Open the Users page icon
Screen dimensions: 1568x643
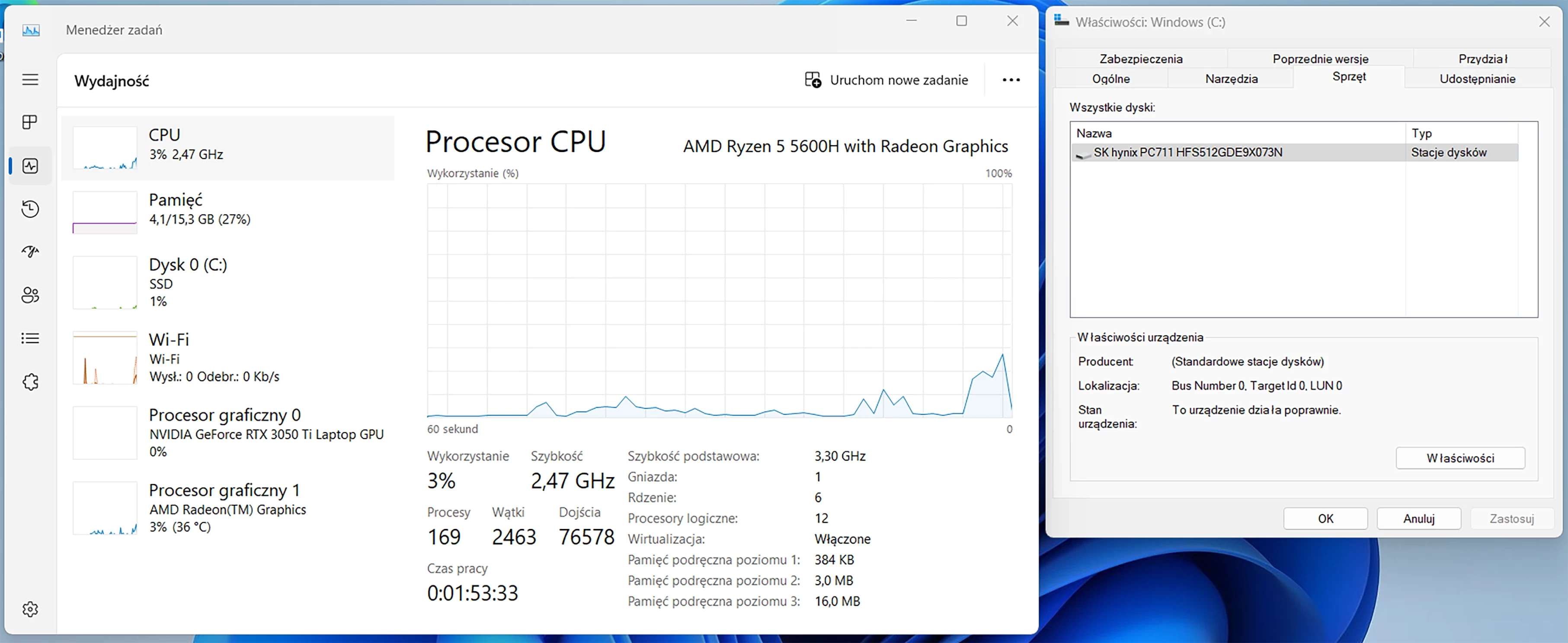pos(30,295)
